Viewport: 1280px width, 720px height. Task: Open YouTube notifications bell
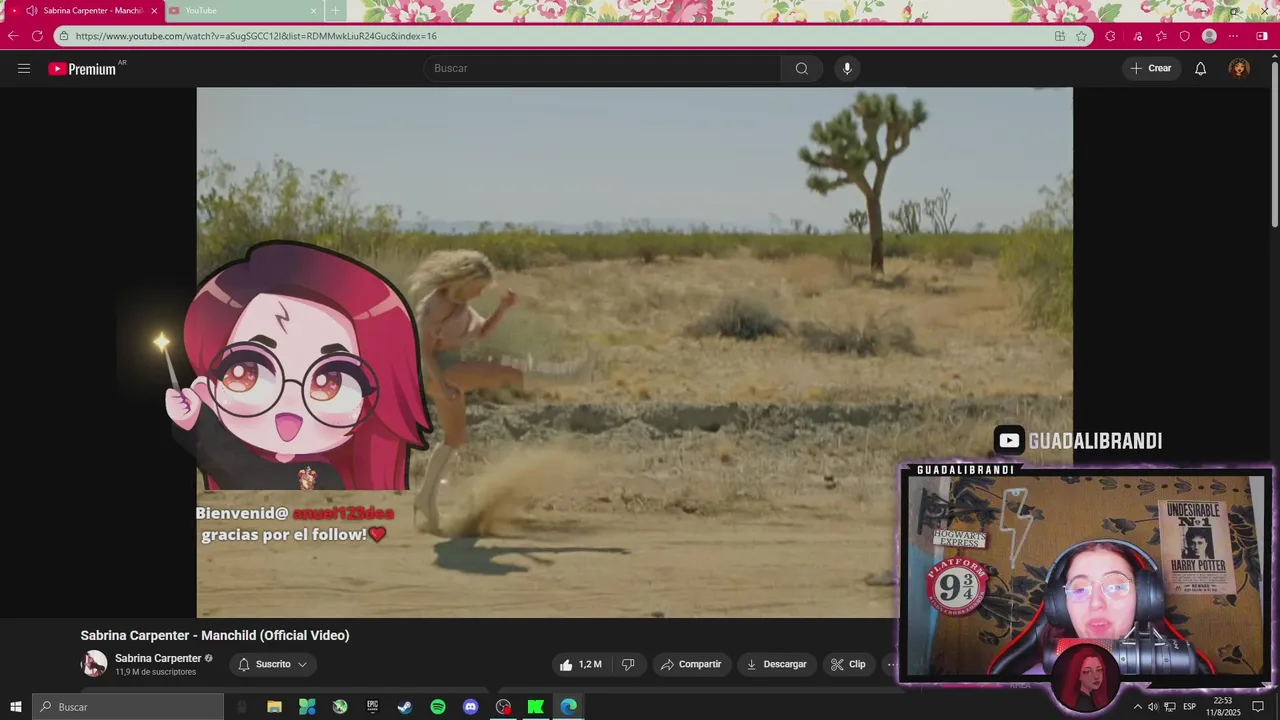(x=1201, y=68)
